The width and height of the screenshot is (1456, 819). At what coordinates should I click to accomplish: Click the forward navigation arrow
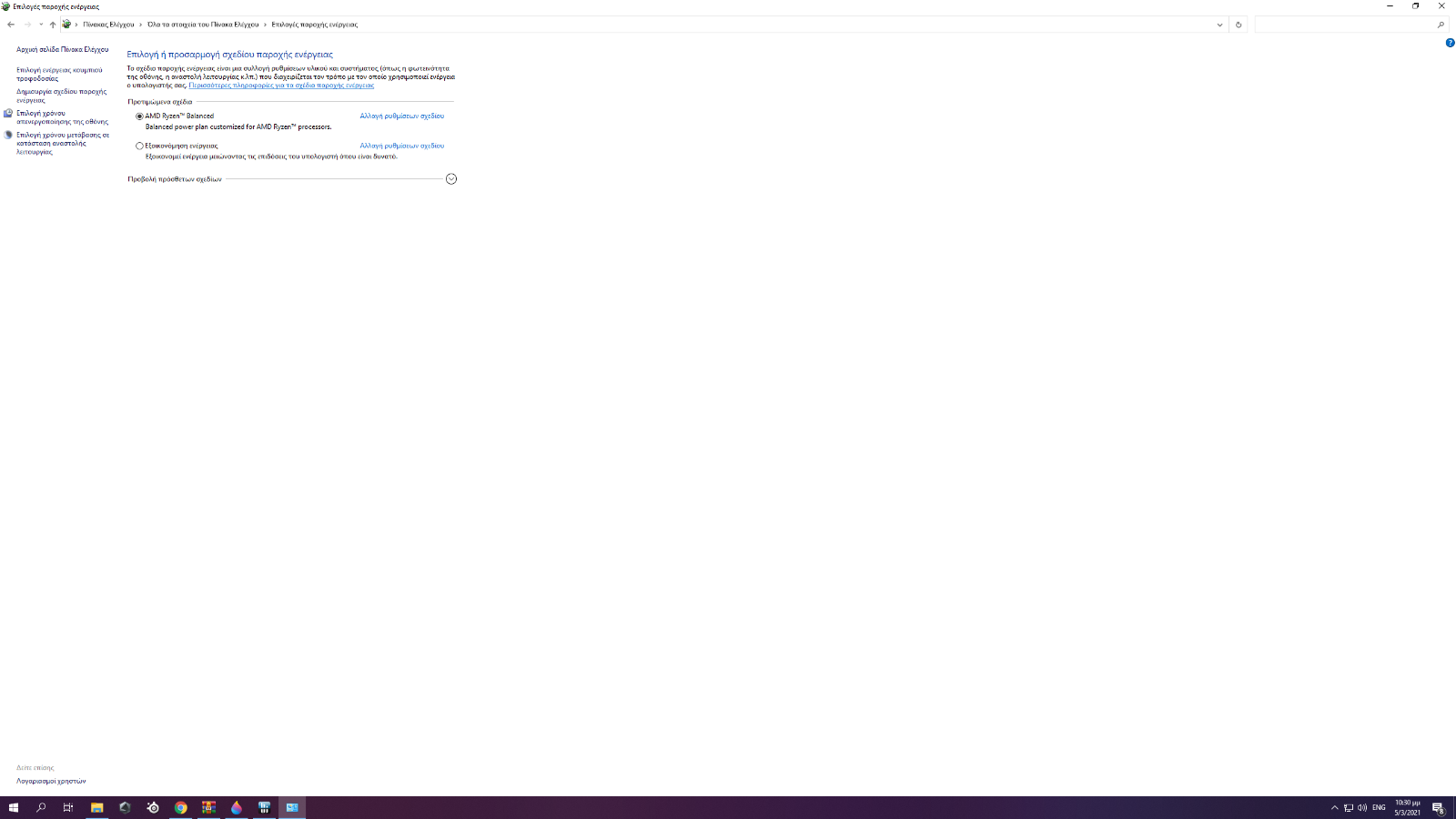coord(27,25)
